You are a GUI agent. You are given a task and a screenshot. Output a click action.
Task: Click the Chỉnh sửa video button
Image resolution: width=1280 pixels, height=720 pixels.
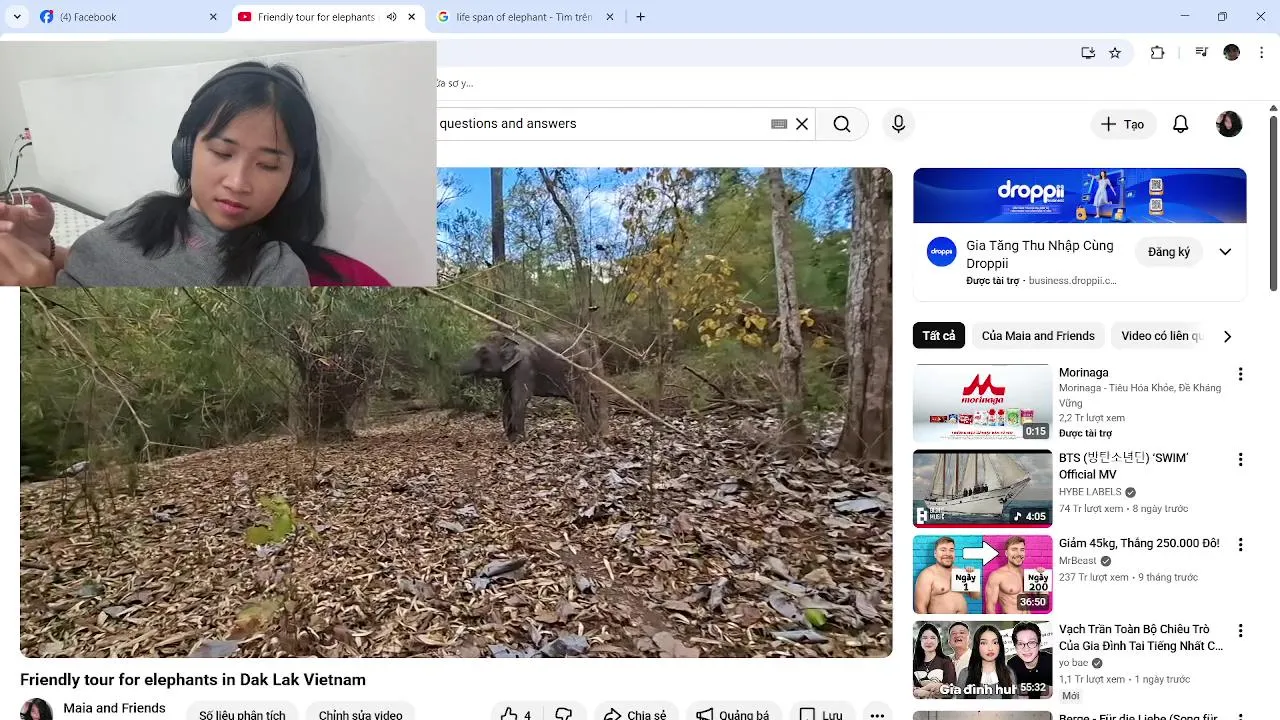(x=360, y=714)
